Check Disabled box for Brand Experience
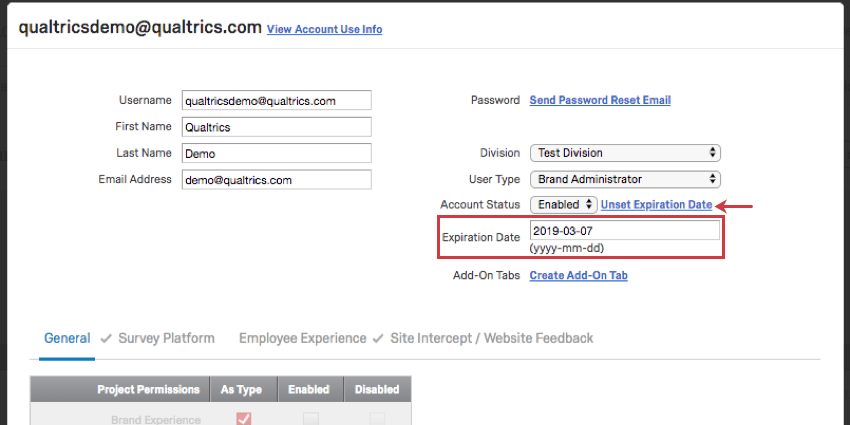The width and height of the screenshot is (850, 425). coord(377,419)
